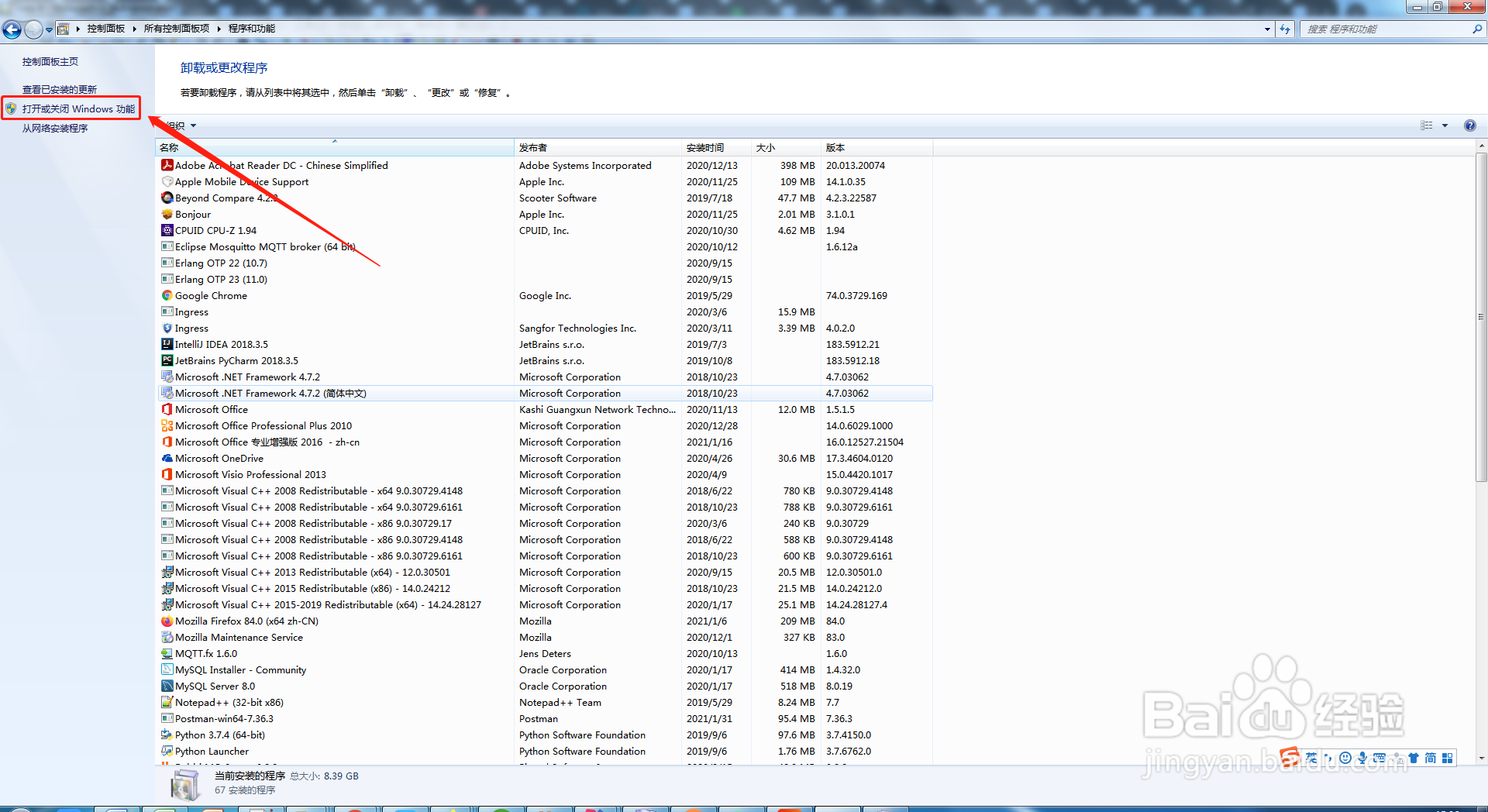Viewport: 1488px width, 812px height.
Task: Select the Python Launcher icon
Action: [167, 751]
